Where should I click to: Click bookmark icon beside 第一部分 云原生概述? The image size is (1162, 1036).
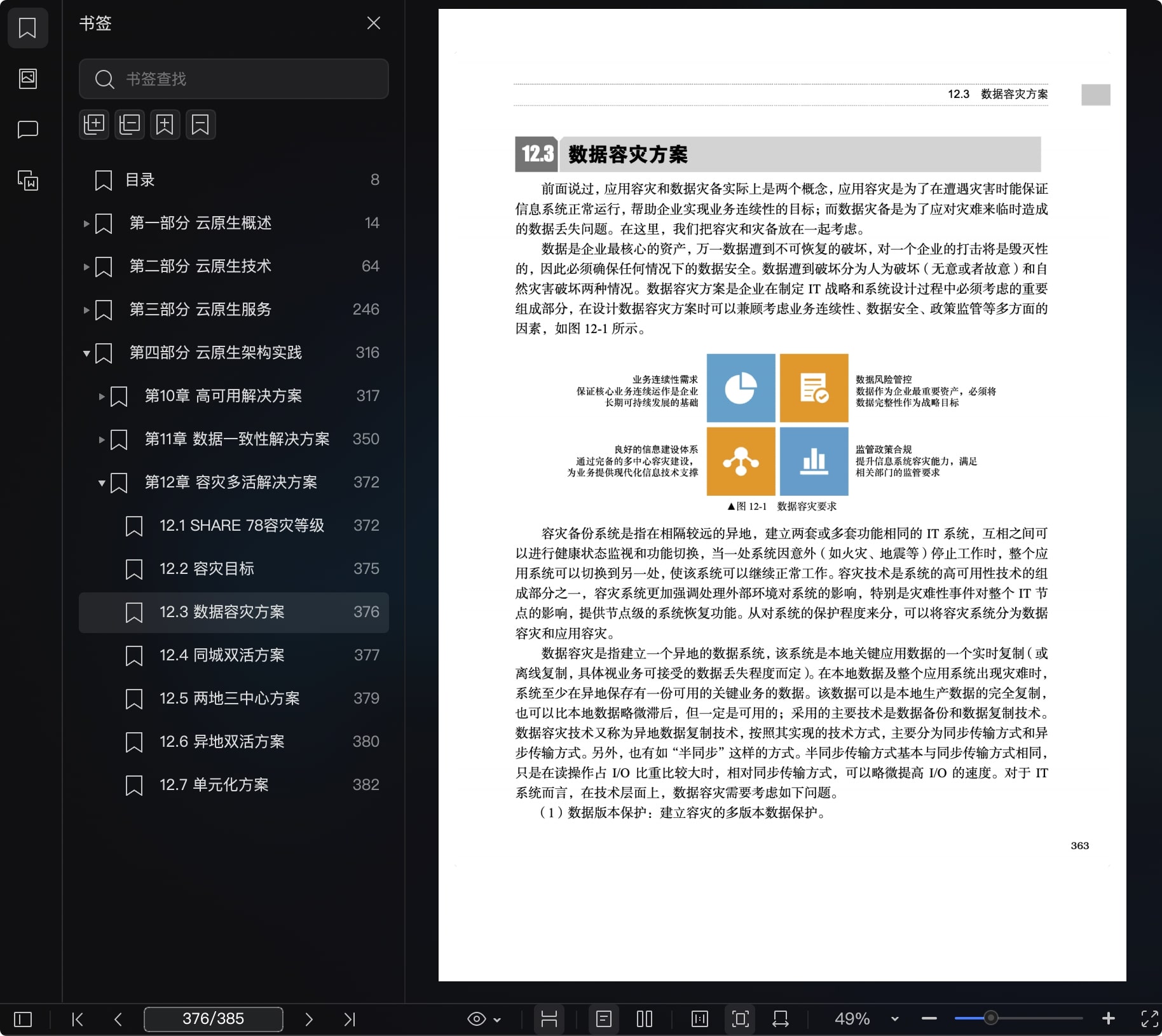[x=104, y=224]
